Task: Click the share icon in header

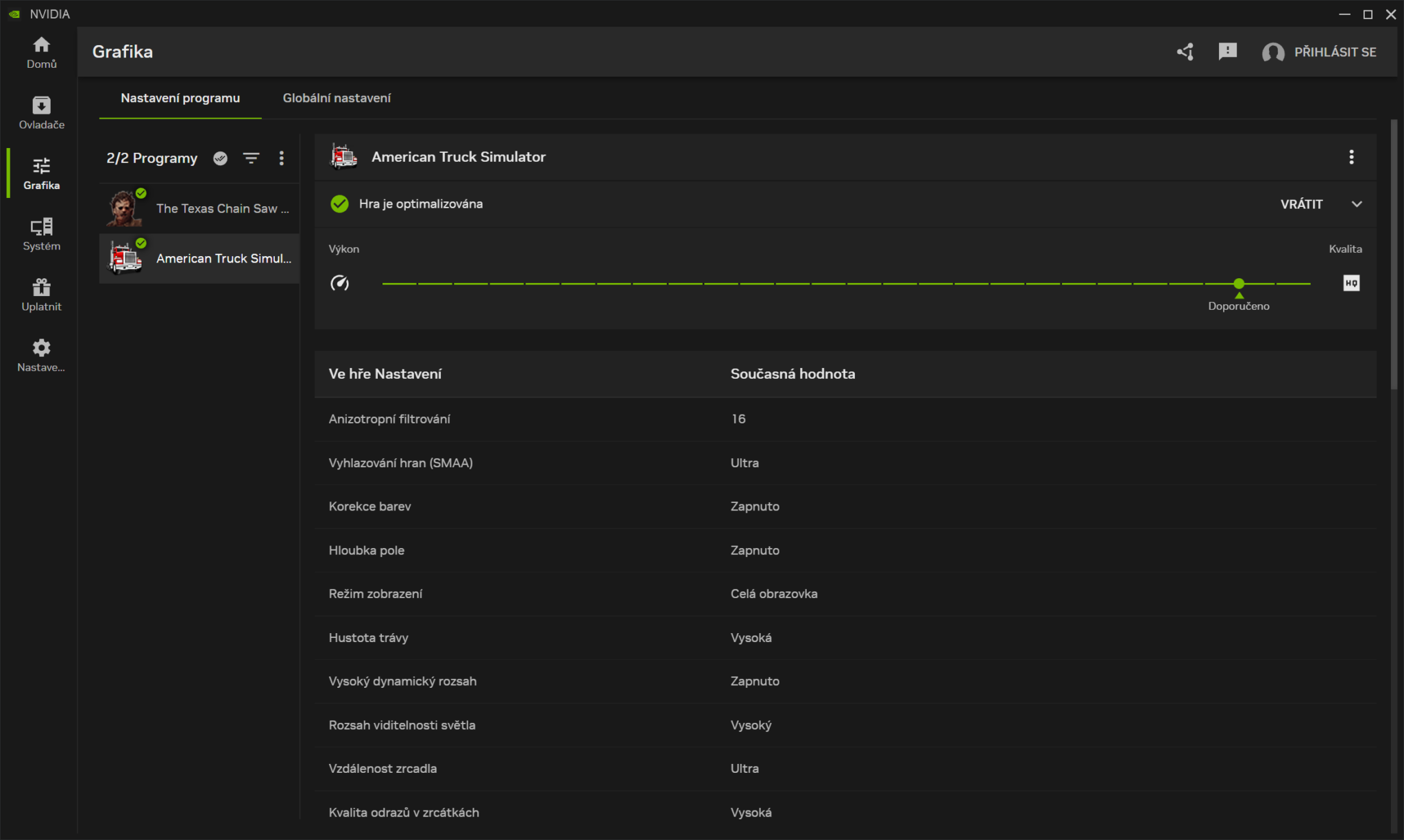Action: coord(1185,52)
